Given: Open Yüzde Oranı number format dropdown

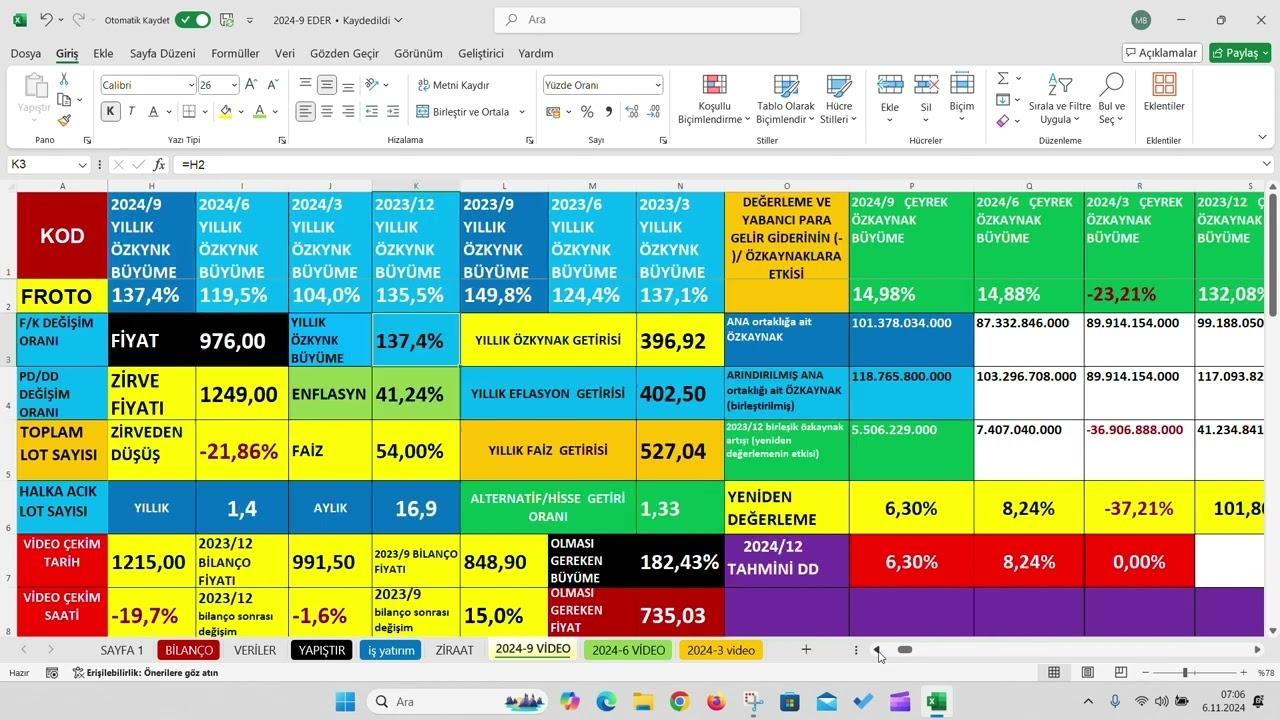Looking at the screenshot, I should (657, 85).
